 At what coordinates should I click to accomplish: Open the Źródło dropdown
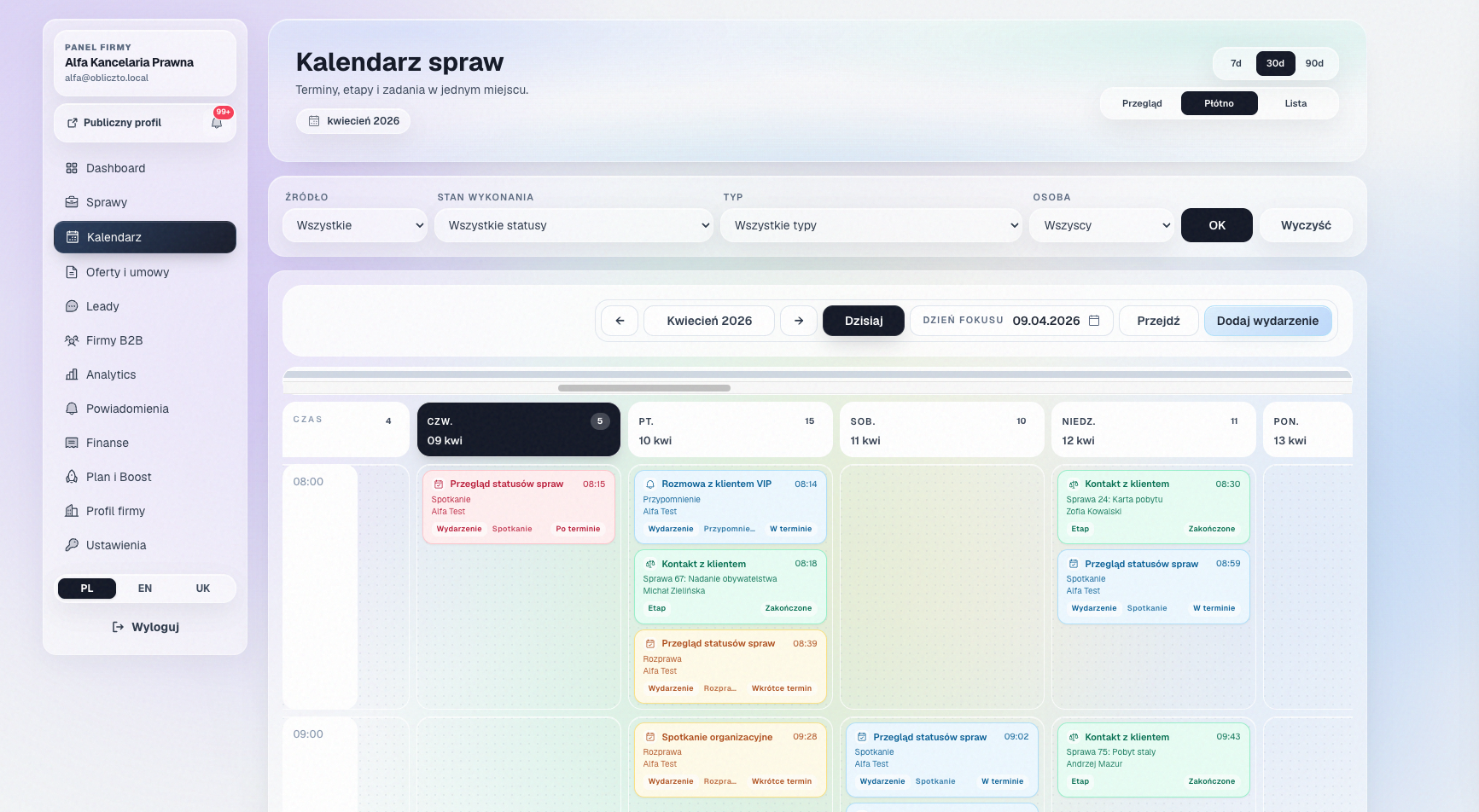coord(355,225)
